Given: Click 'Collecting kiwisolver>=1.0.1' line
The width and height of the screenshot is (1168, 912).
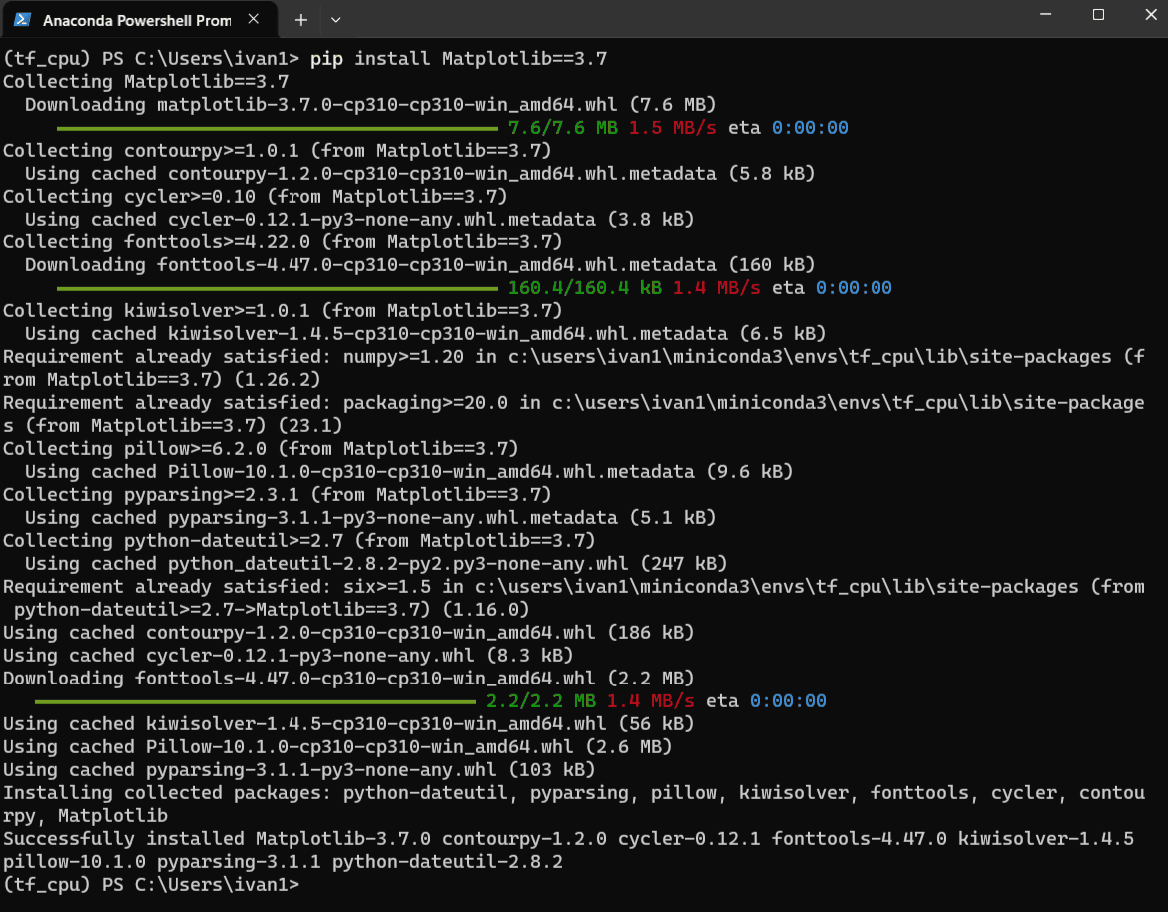Looking at the screenshot, I should tap(283, 311).
